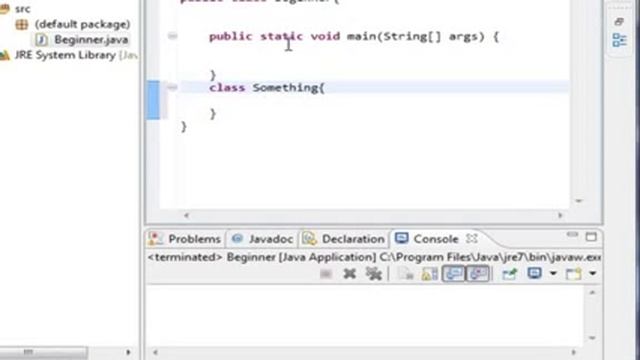Open the Display Selected Console dropdown arrow
The width and height of the screenshot is (640, 360).
pyautogui.click(x=553, y=273)
